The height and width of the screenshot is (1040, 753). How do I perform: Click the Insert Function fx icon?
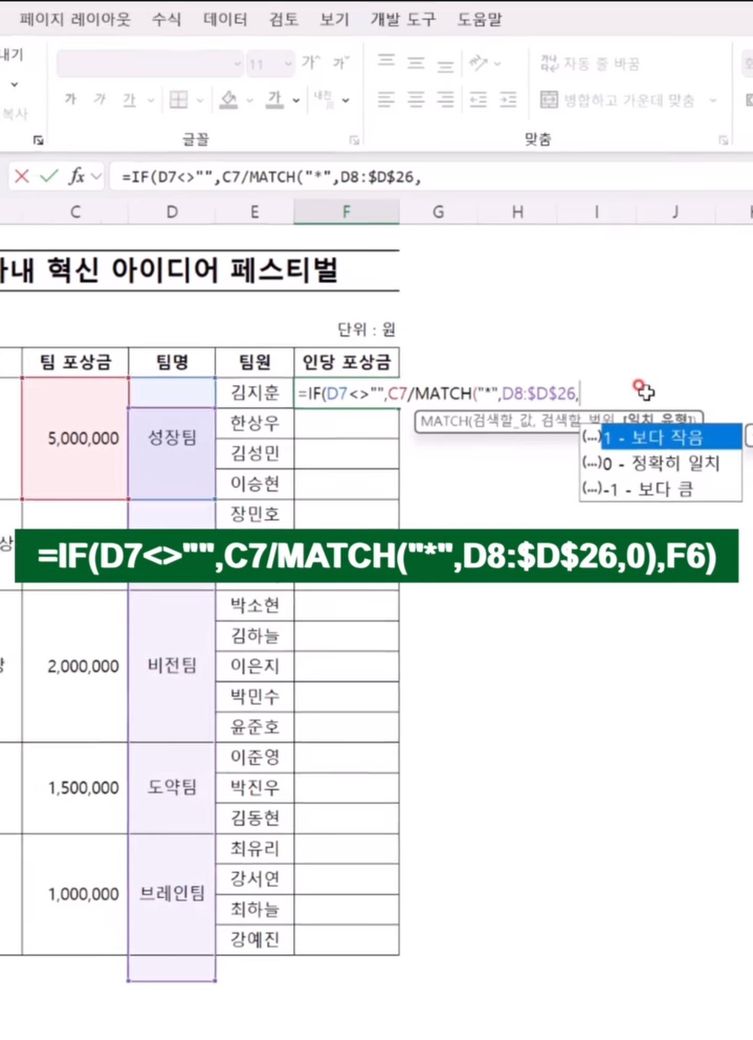(x=76, y=176)
